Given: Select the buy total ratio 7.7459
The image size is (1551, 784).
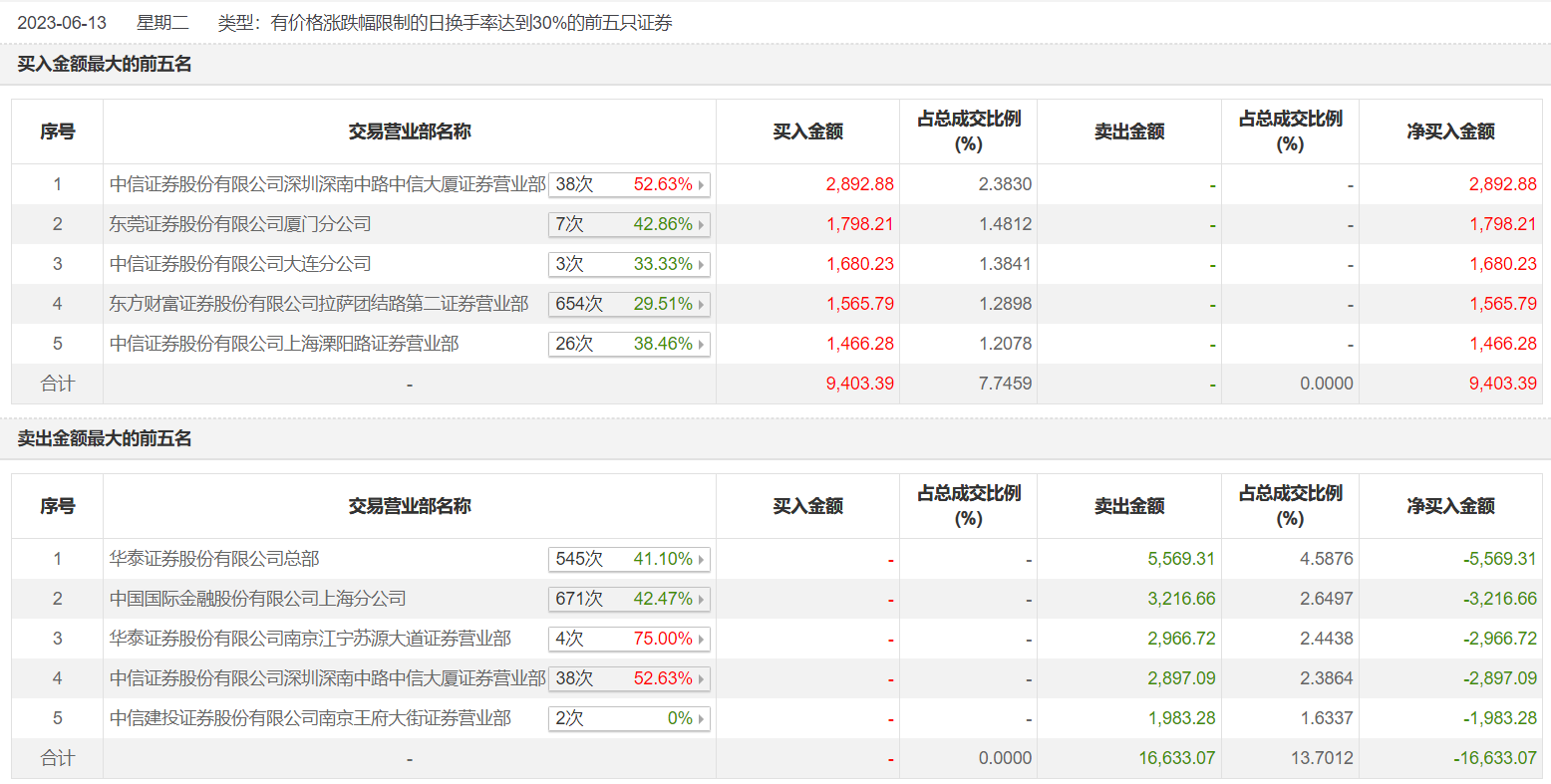Looking at the screenshot, I should click(1005, 384).
